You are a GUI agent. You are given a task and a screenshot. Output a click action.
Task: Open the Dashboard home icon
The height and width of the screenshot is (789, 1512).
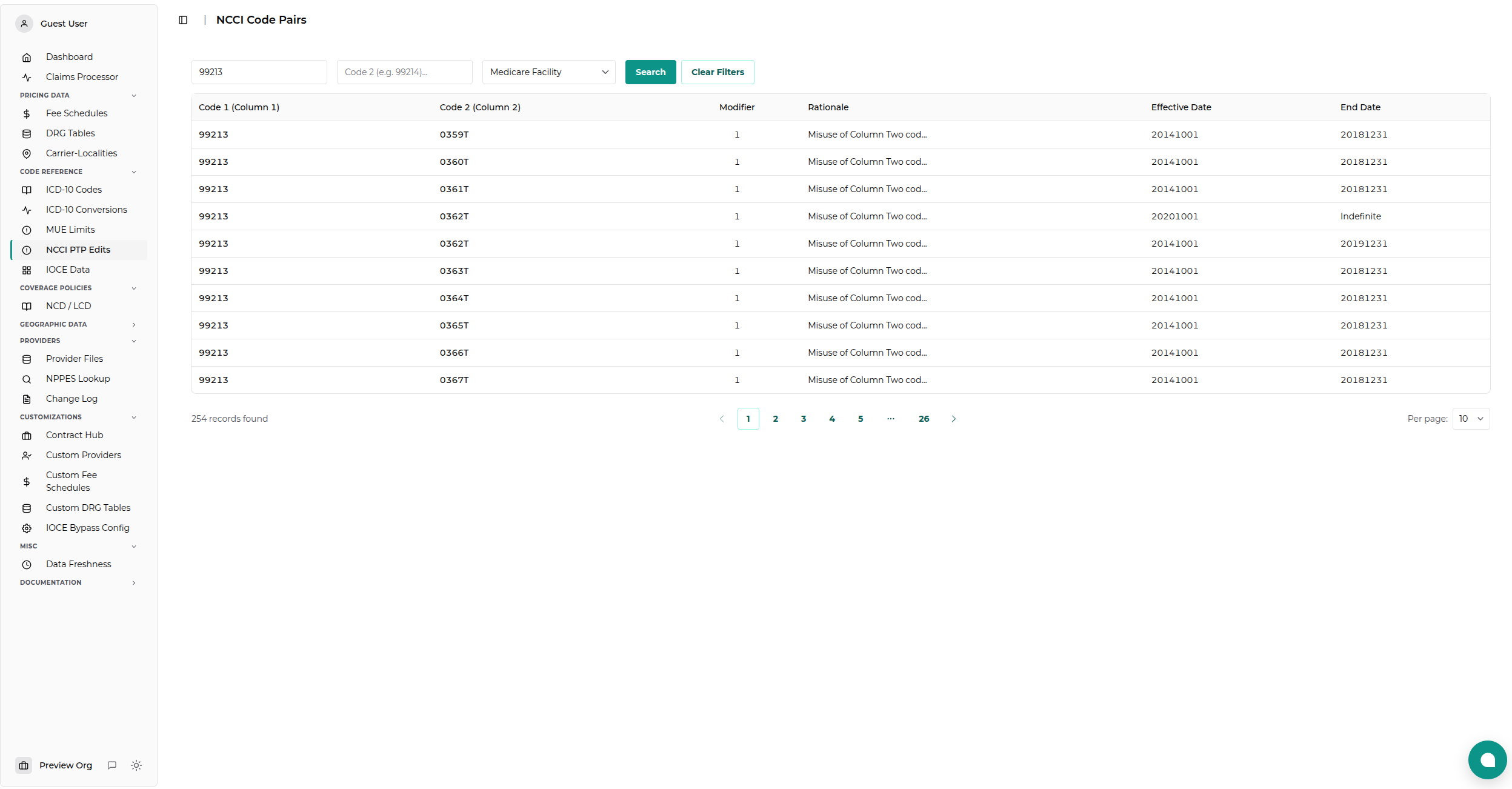pyautogui.click(x=27, y=58)
